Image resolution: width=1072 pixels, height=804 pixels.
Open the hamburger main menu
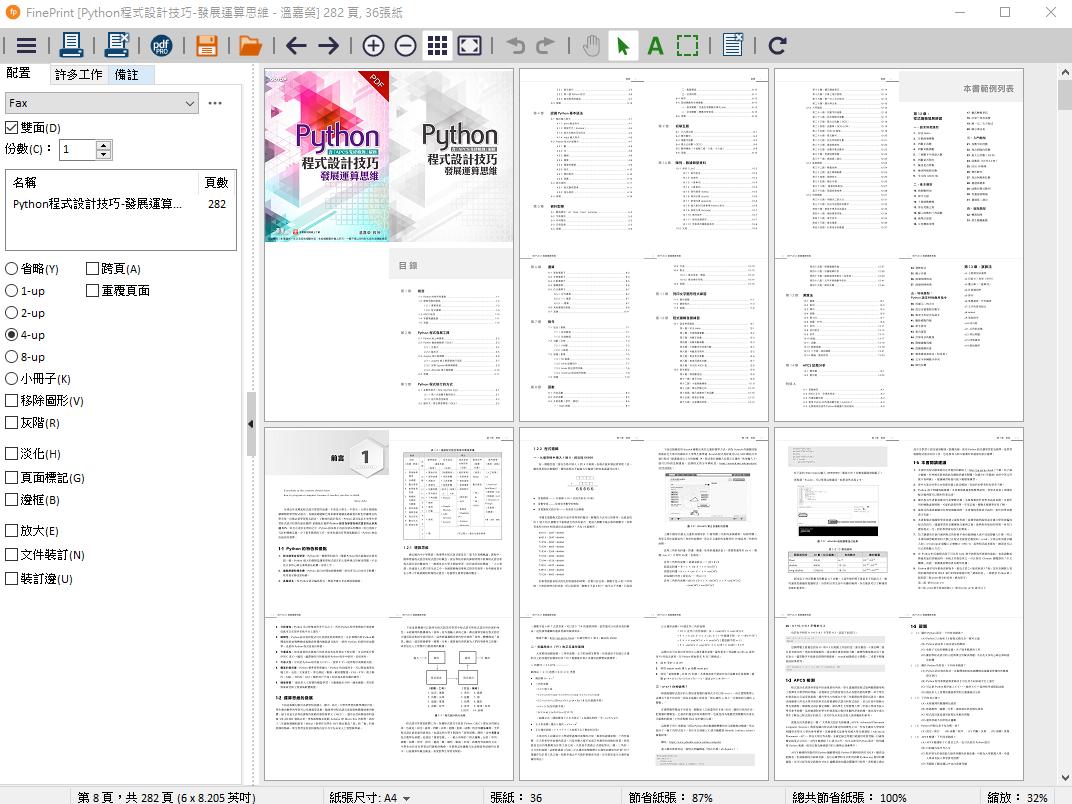pos(26,45)
